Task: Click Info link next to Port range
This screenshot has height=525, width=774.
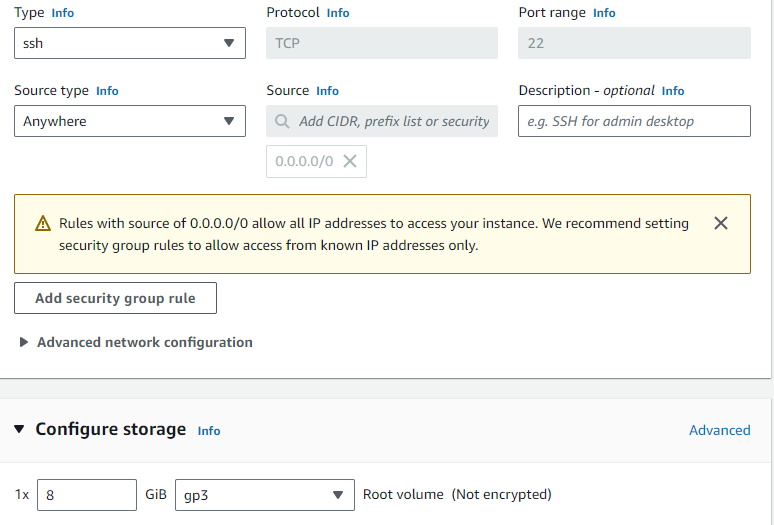Action: [604, 13]
